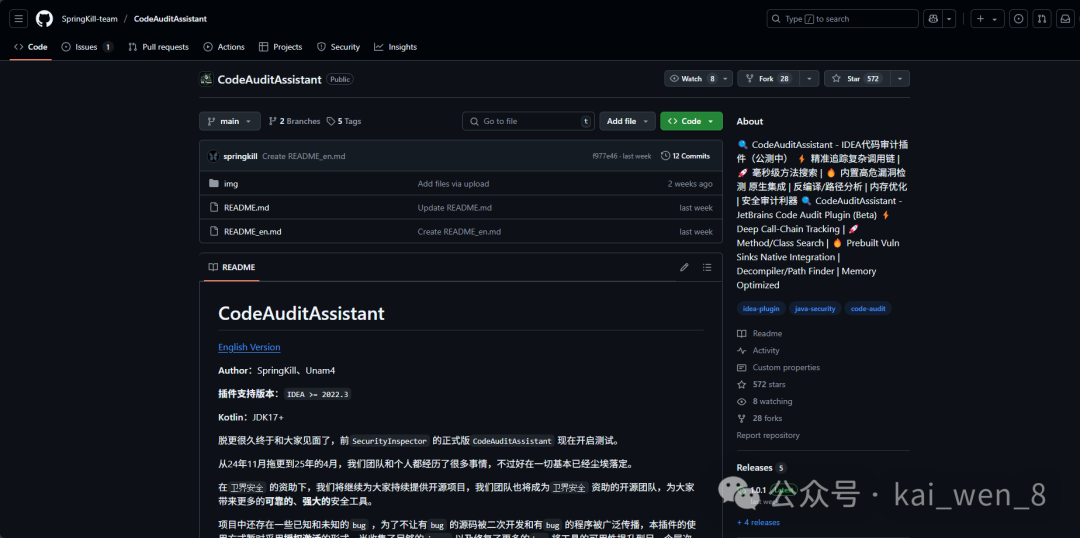This screenshot has width=1080, height=538.
Task: Open the code-audit topic tag
Action: [868, 309]
